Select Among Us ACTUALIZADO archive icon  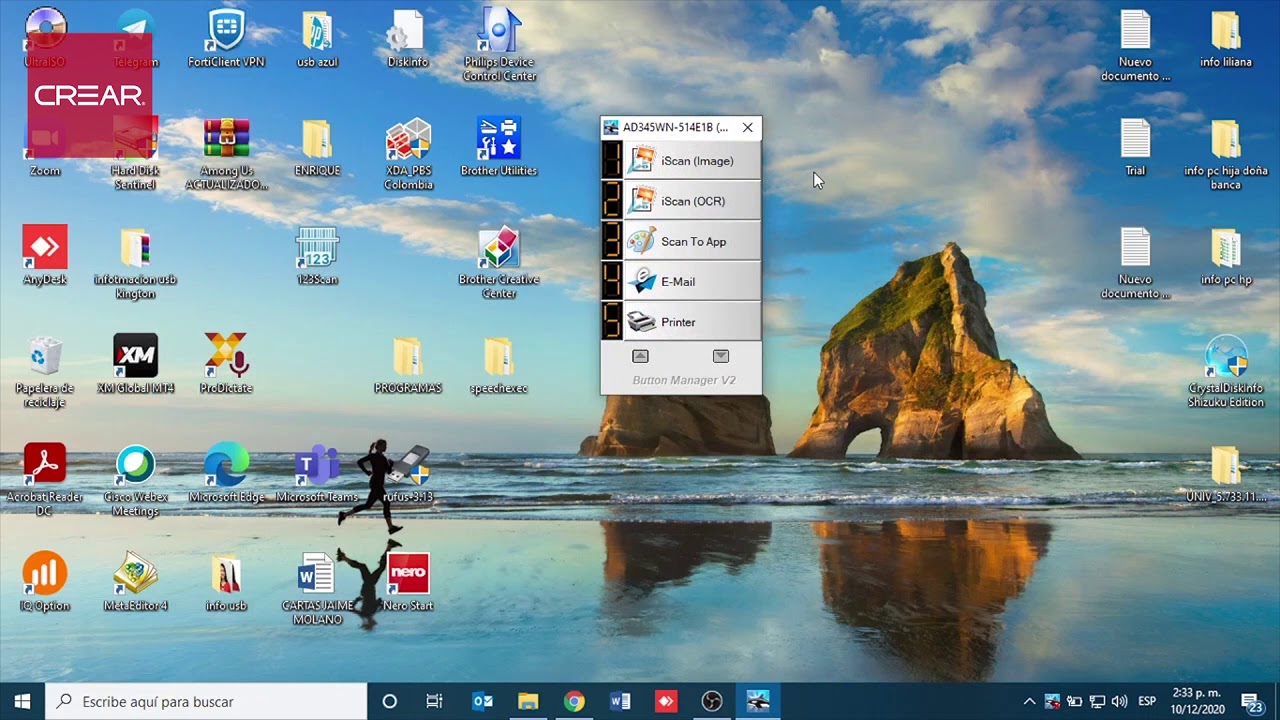click(x=226, y=154)
